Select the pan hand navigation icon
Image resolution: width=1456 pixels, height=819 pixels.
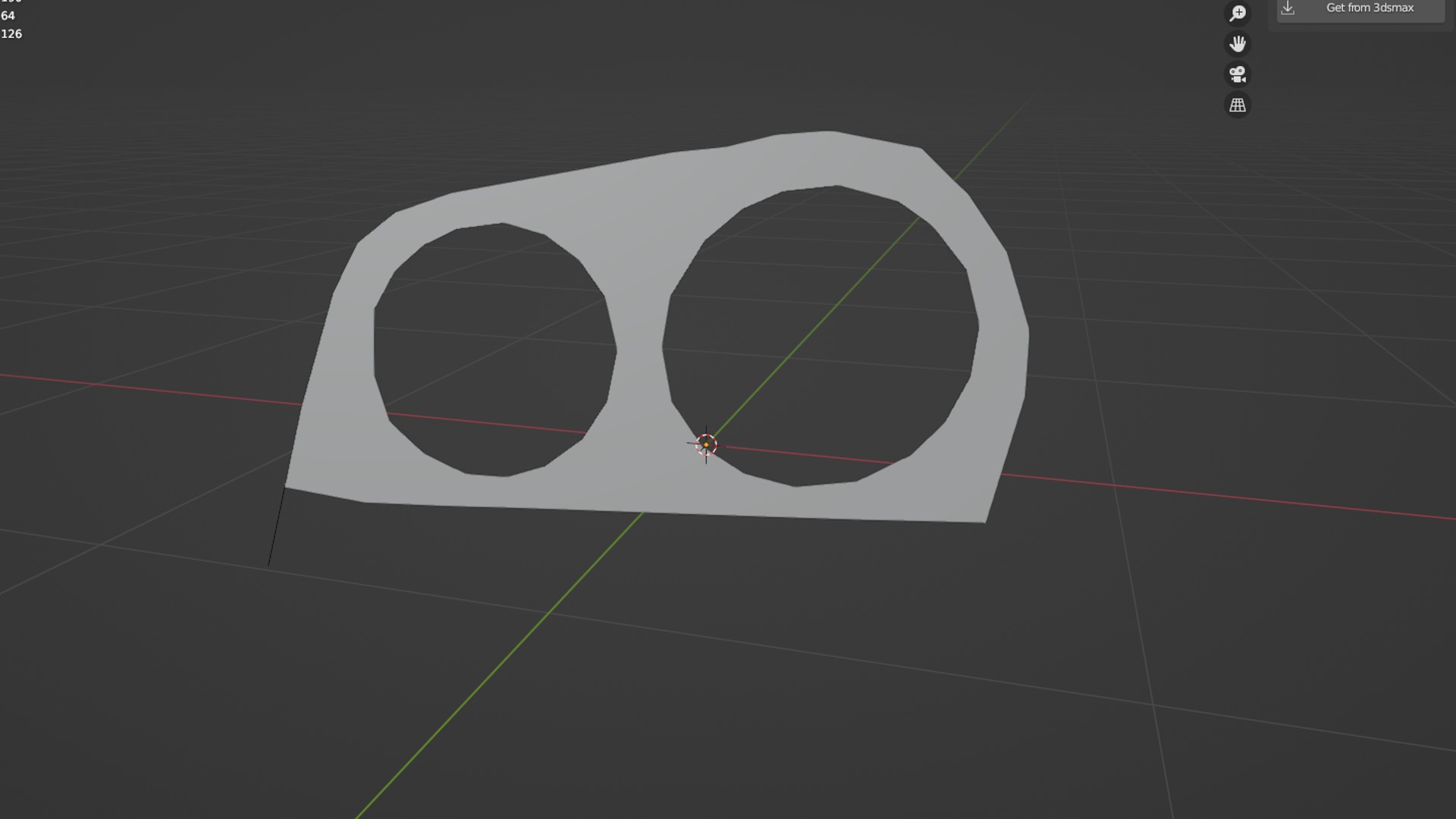click(x=1238, y=44)
